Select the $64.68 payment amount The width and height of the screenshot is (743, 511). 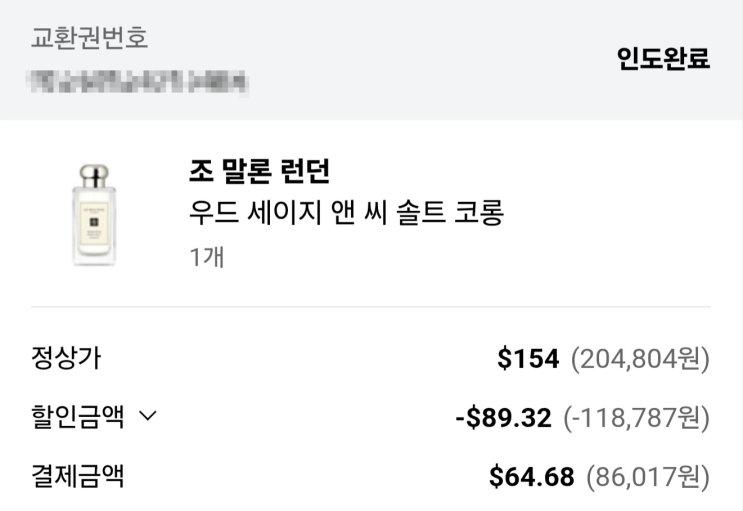(531, 477)
